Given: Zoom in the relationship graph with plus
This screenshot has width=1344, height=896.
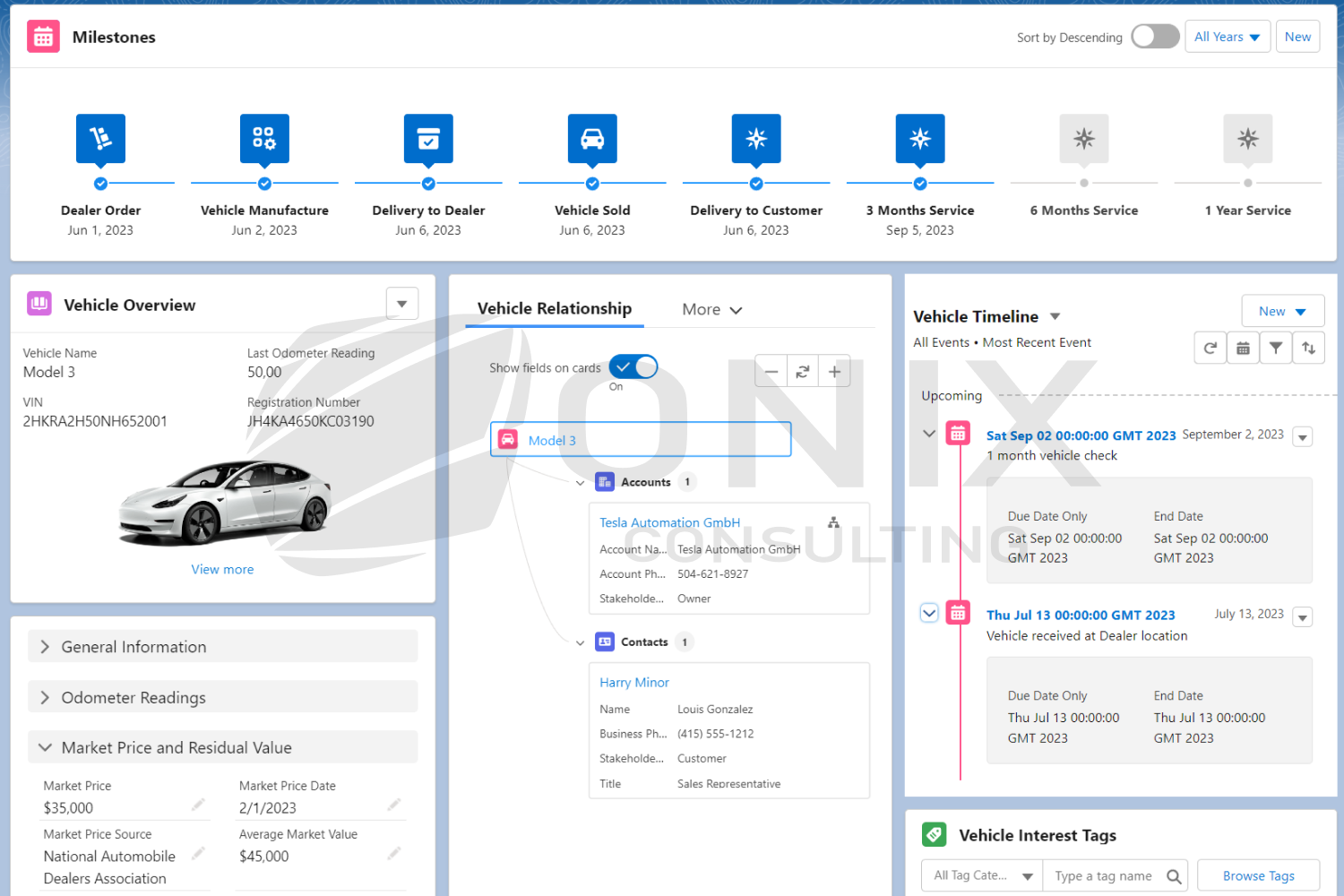Looking at the screenshot, I should (x=834, y=371).
